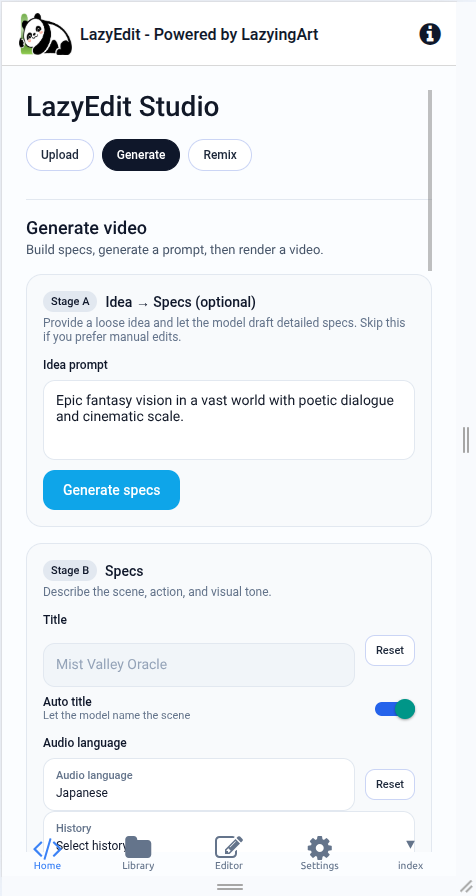Open the info icon in header
The image size is (476, 896).
[x=430, y=34]
